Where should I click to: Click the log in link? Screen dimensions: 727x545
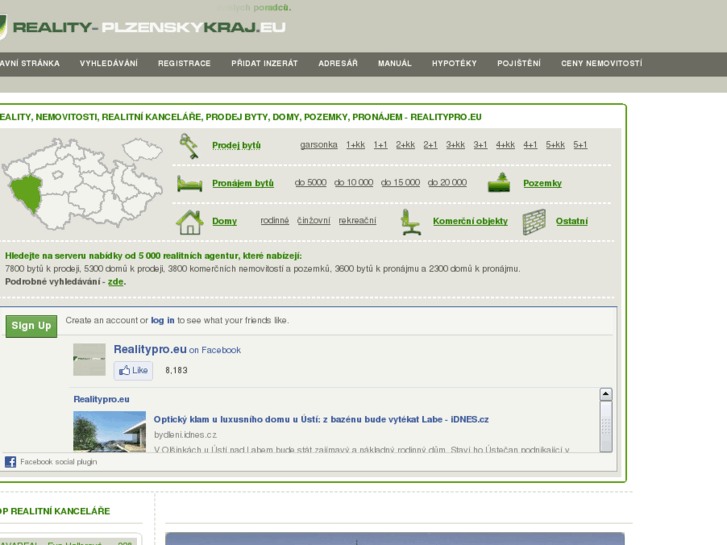[x=162, y=321]
